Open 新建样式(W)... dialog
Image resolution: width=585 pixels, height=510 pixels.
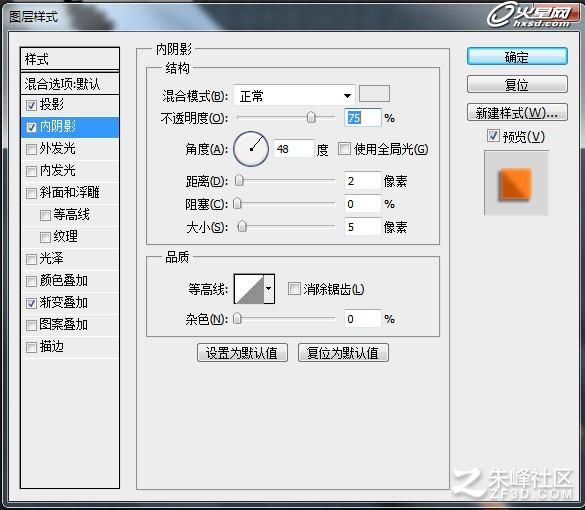(517, 112)
